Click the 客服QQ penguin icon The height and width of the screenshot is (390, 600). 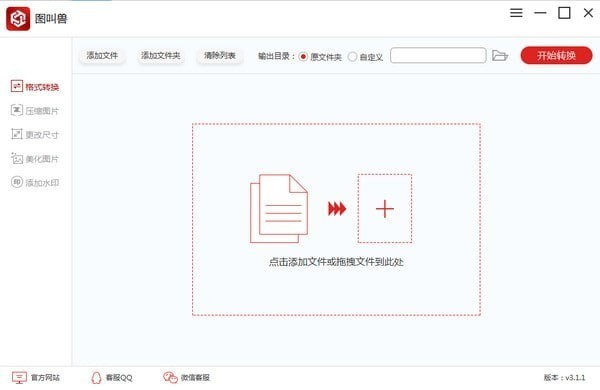[96, 377]
